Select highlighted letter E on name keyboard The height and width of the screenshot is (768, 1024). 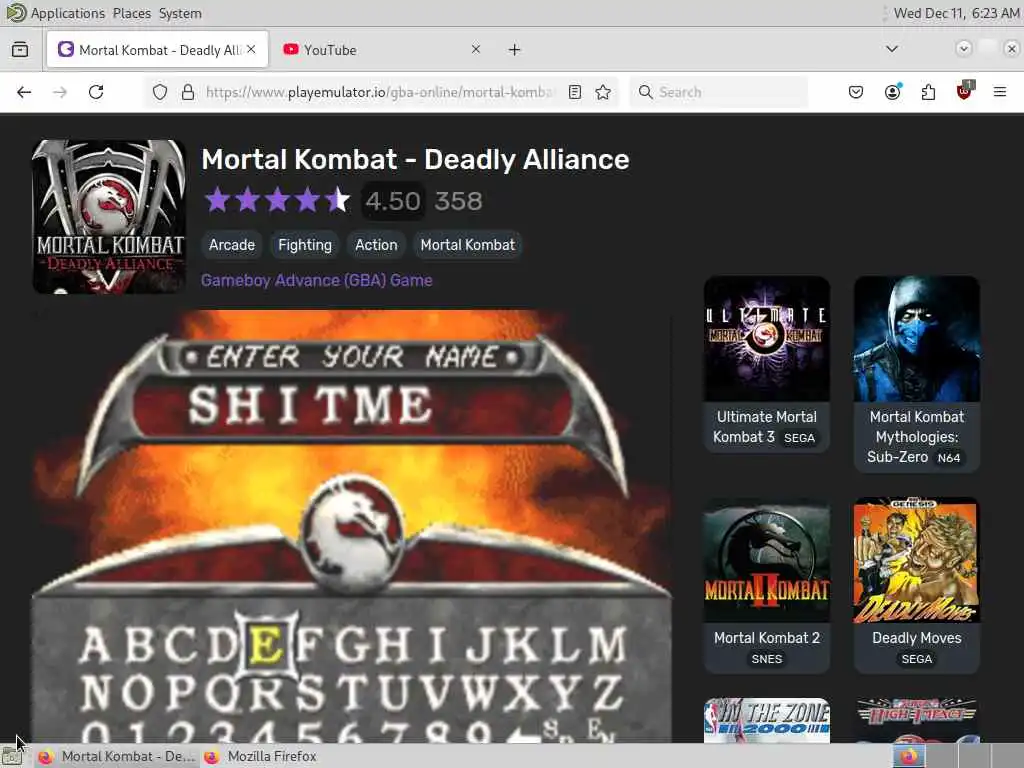pyautogui.click(x=265, y=645)
